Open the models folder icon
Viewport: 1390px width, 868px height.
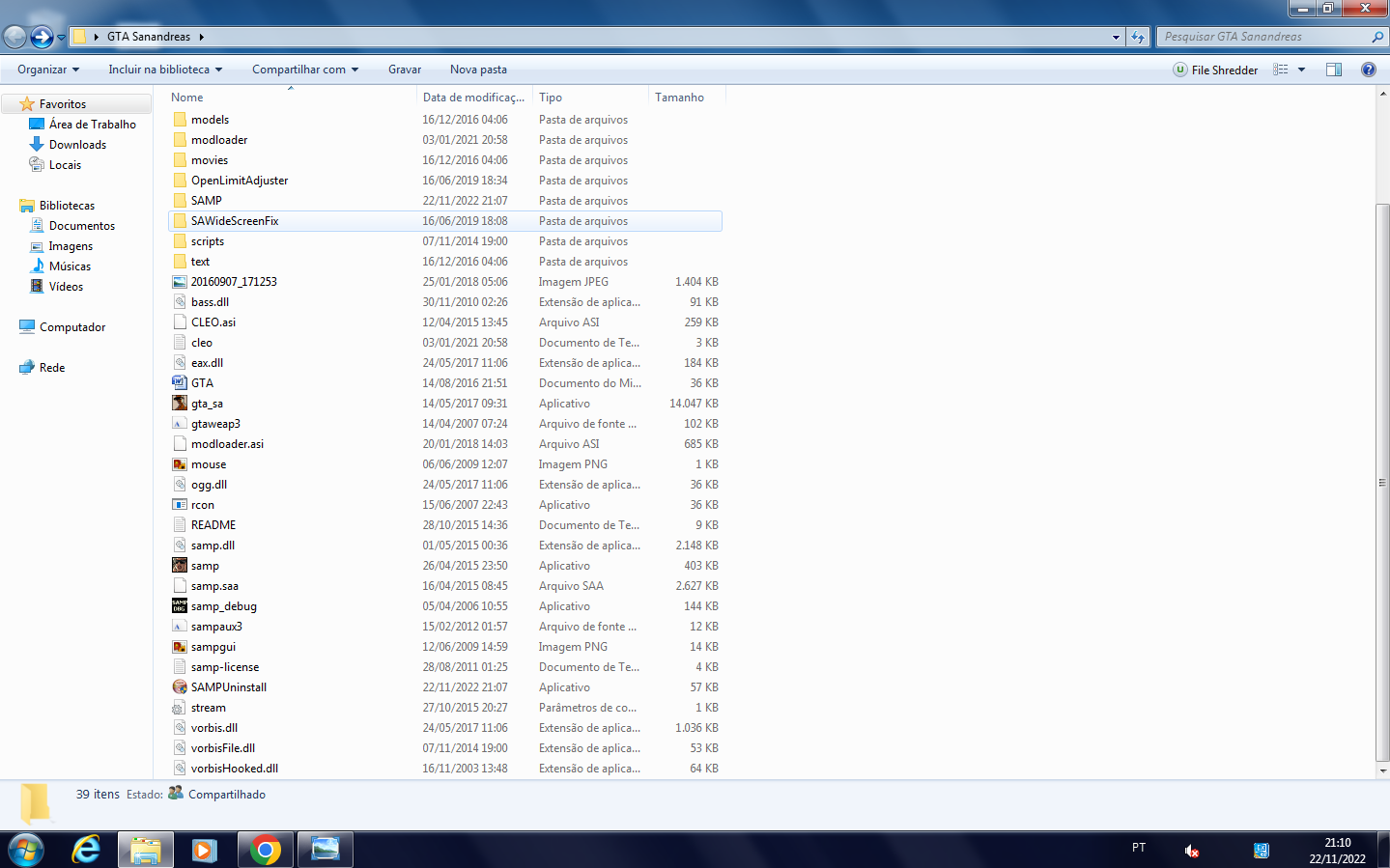pyautogui.click(x=180, y=120)
